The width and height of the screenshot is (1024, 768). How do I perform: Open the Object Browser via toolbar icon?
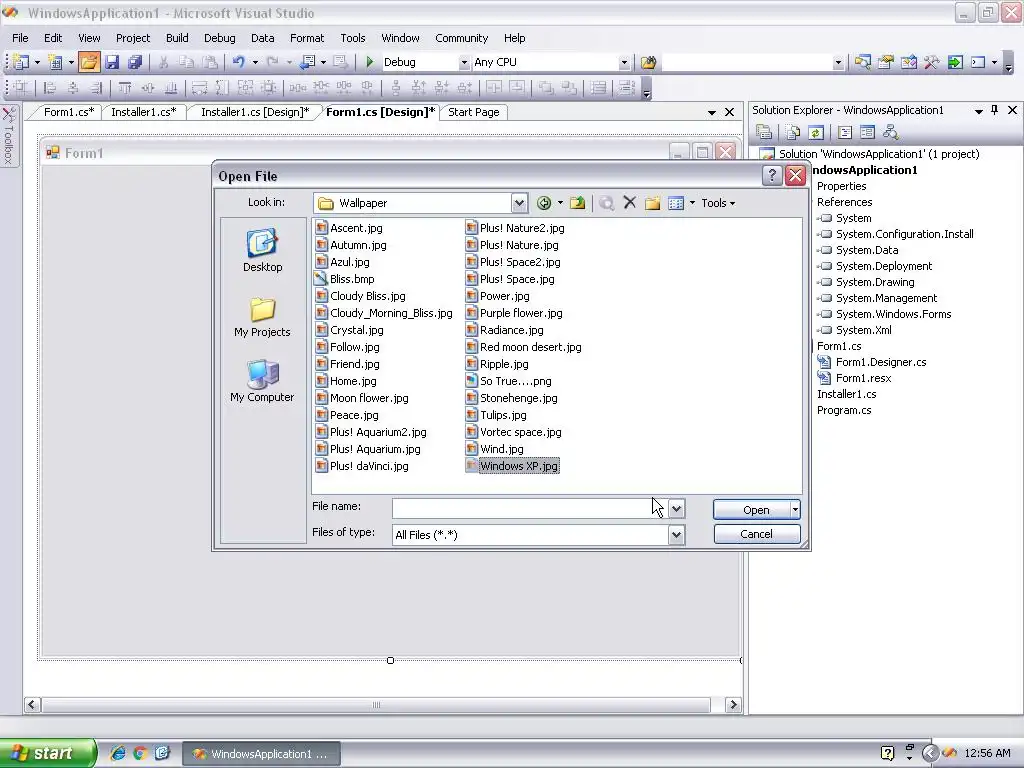click(x=908, y=62)
